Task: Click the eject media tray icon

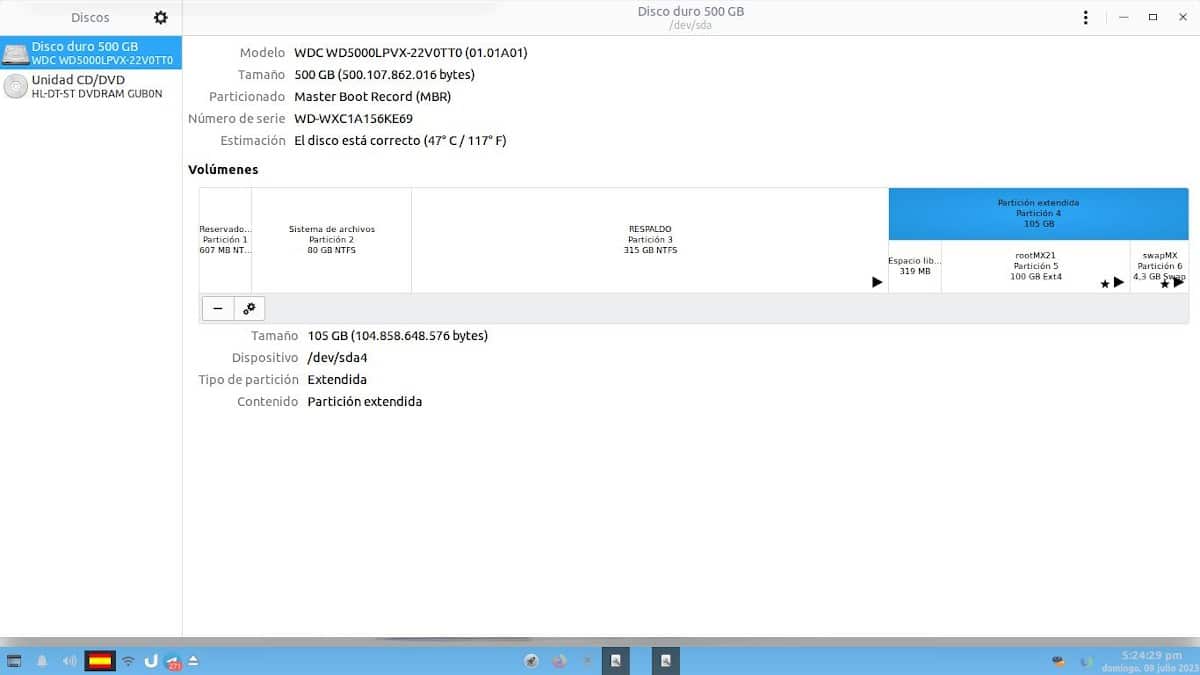Action: pos(194,661)
